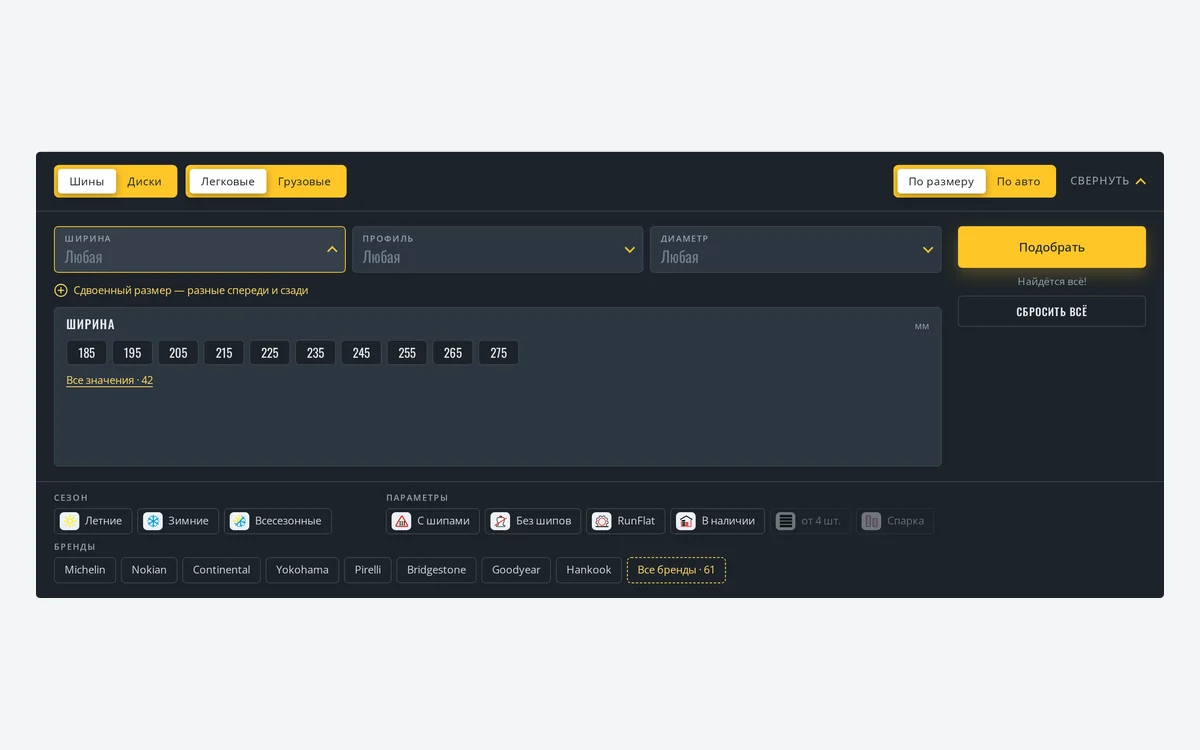Click the studless tires icon
The height and width of the screenshot is (750, 1200).
click(x=501, y=521)
